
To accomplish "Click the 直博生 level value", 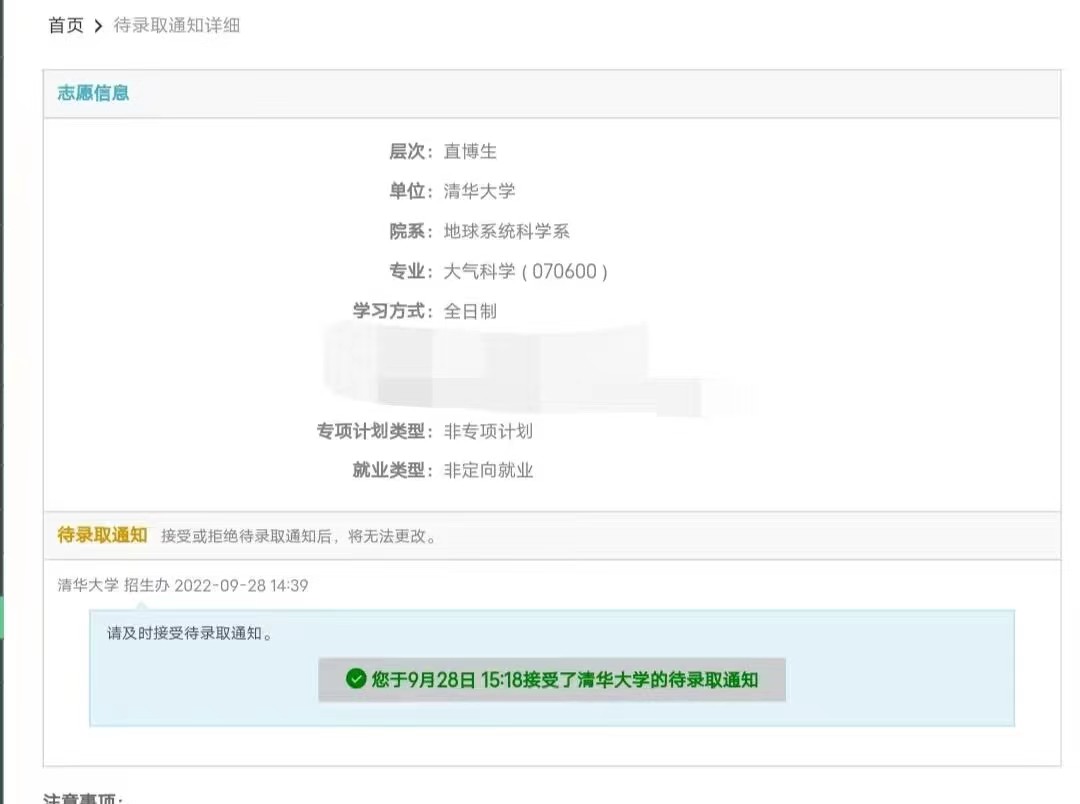I will point(470,152).
